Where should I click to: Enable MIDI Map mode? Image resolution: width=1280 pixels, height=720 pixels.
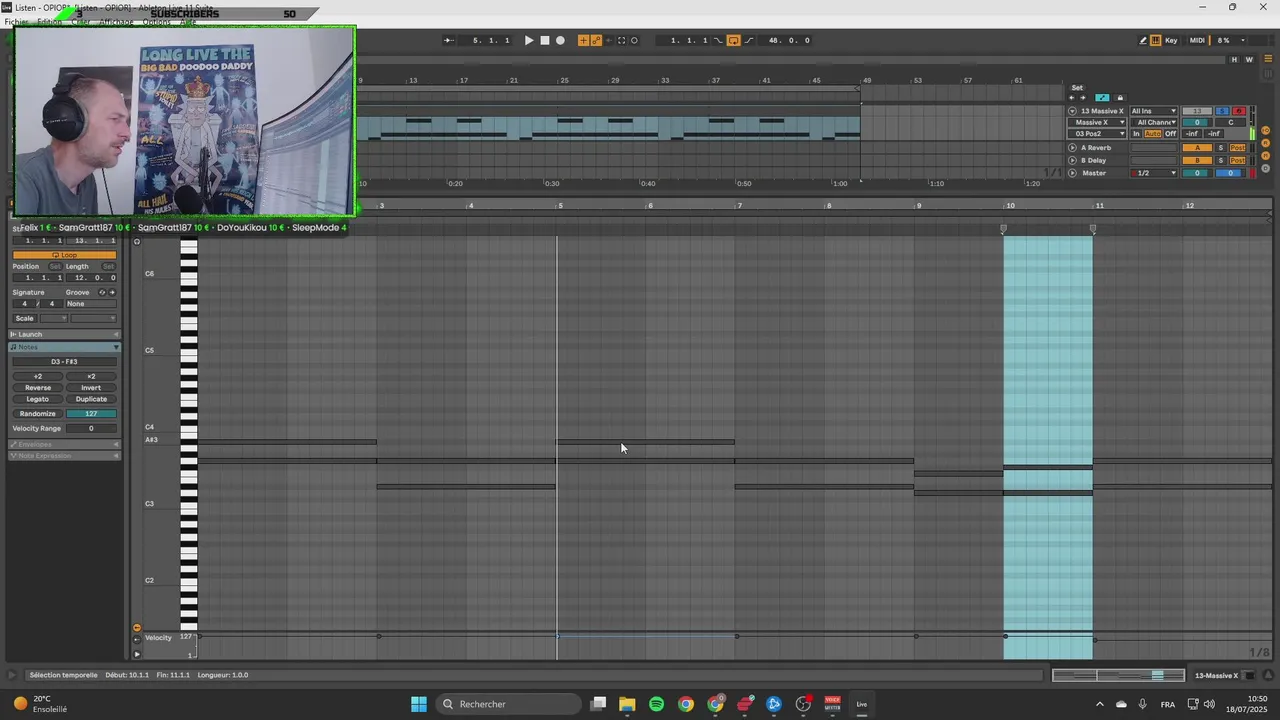click(x=1197, y=40)
